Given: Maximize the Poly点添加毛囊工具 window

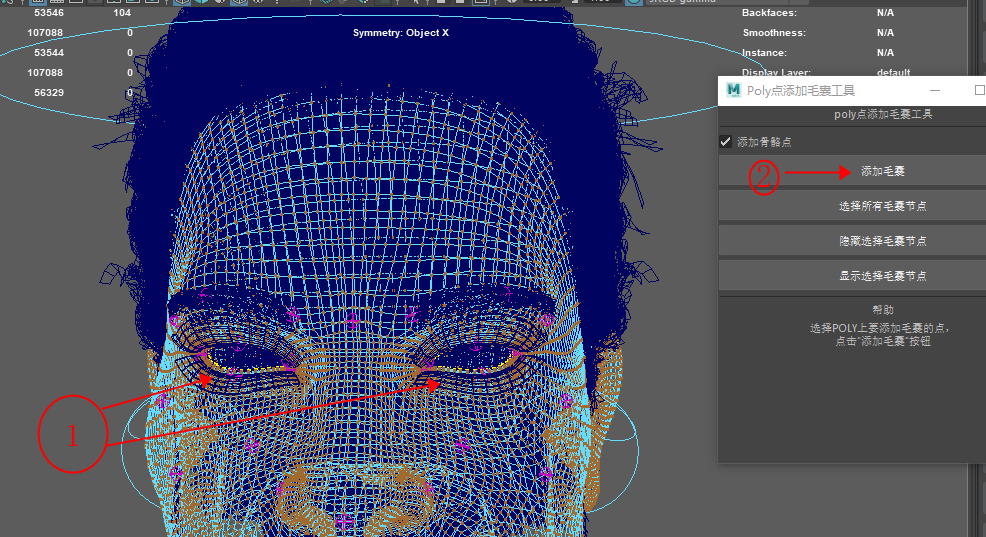Looking at the screenshot, I should click(x=979, y=90).
